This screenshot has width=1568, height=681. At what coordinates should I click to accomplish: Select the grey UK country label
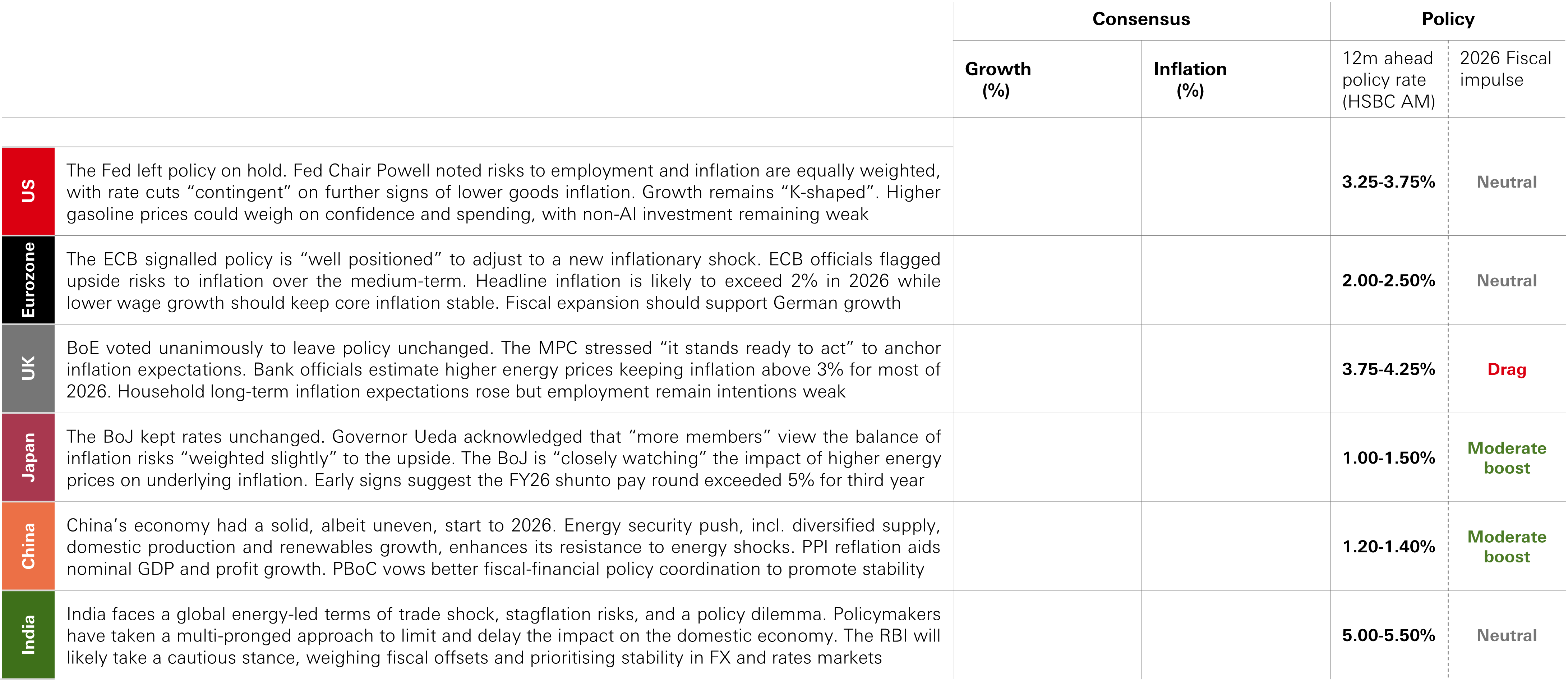pos(28,369)
